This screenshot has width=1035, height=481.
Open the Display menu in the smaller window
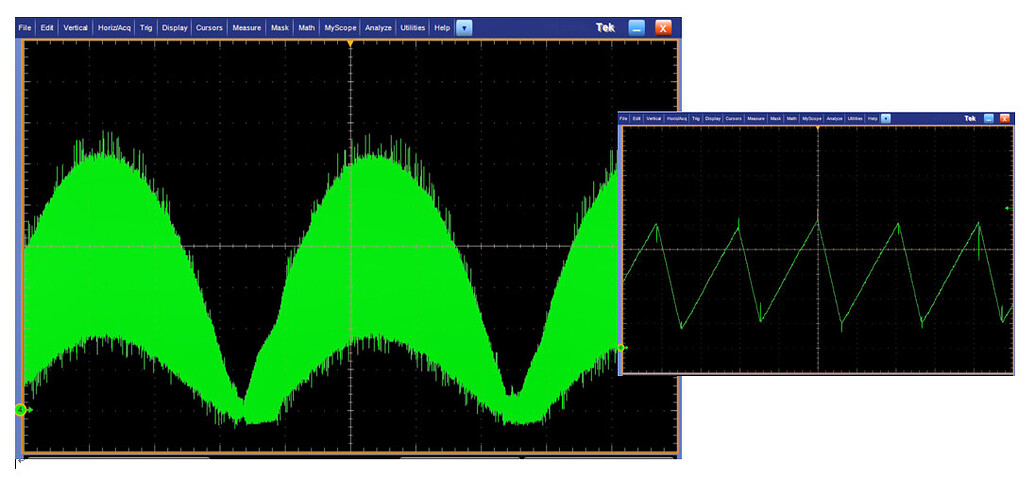click(713, 118)
